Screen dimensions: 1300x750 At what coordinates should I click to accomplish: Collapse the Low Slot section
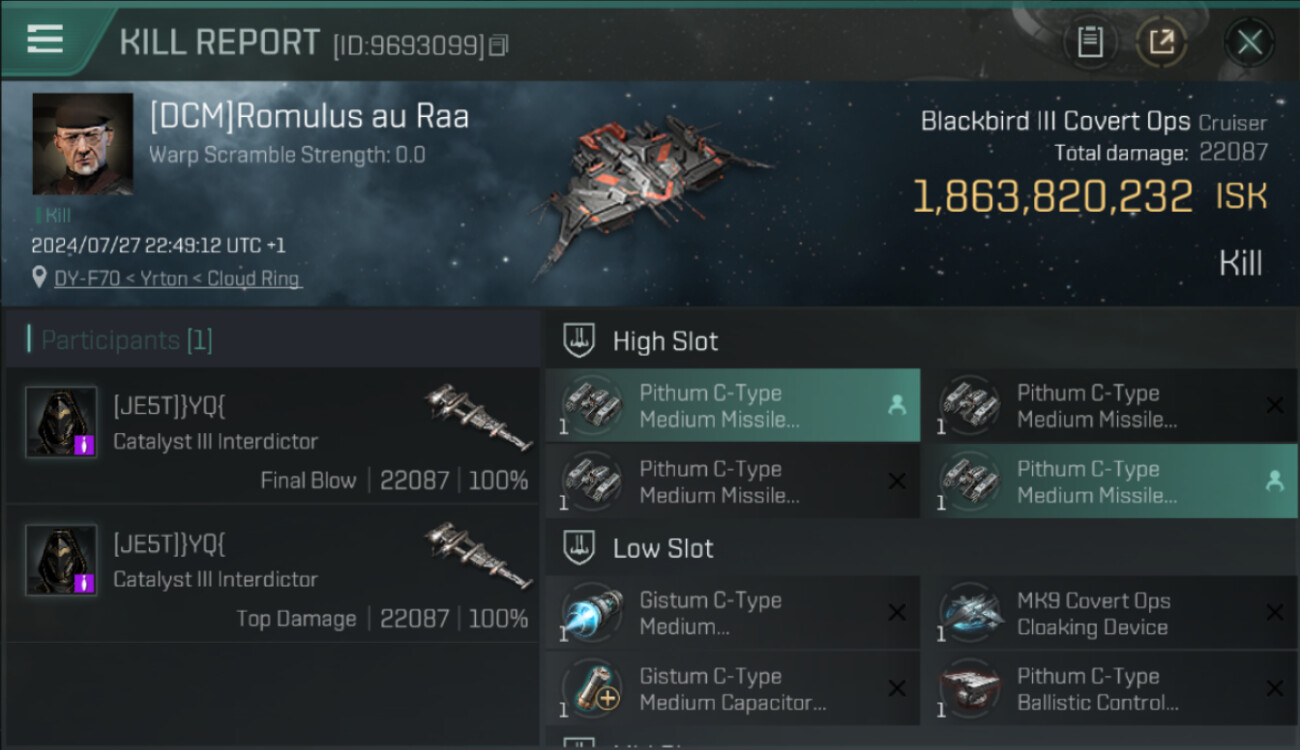coord(662,548)
